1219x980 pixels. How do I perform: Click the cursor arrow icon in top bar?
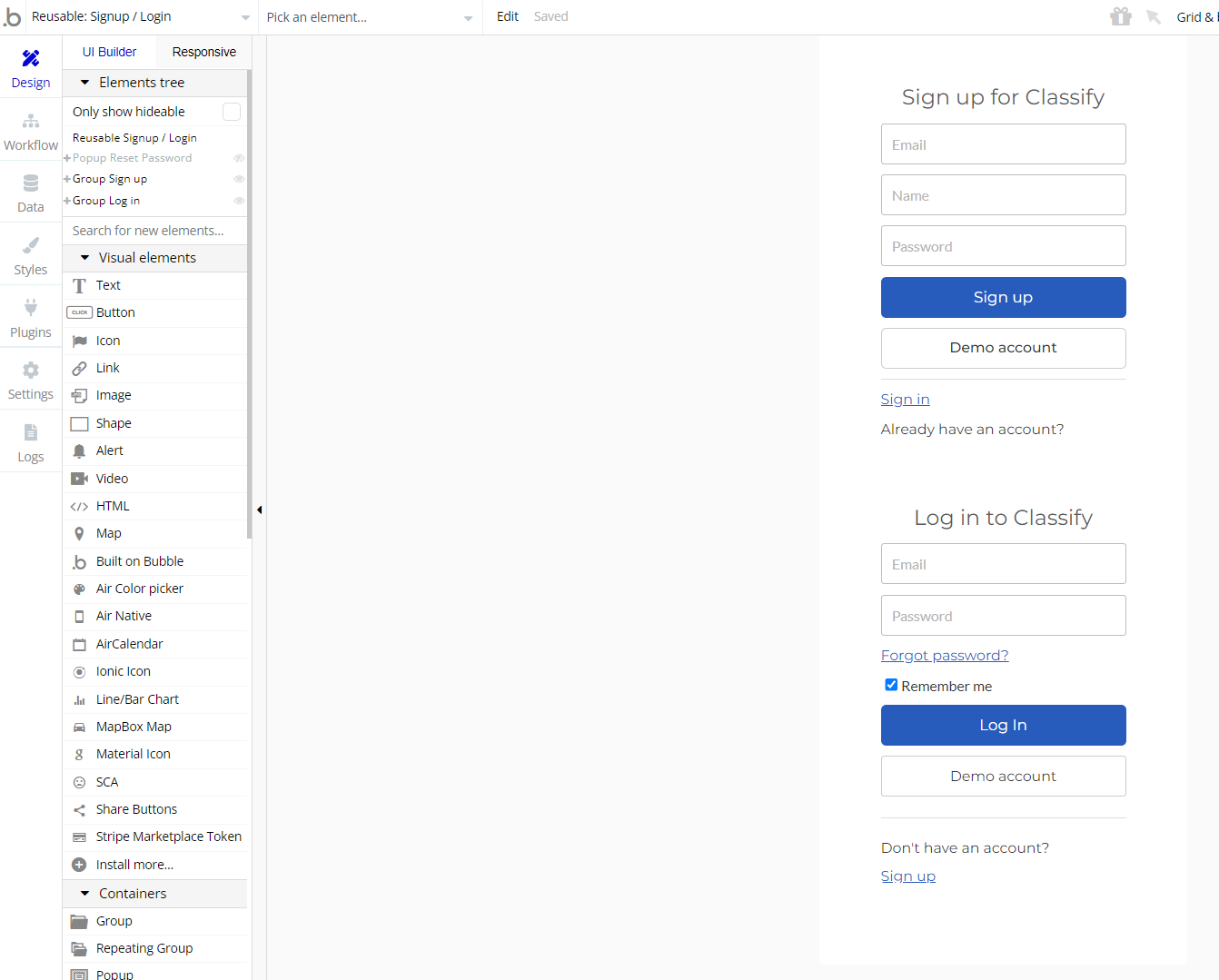[1153, 16]
